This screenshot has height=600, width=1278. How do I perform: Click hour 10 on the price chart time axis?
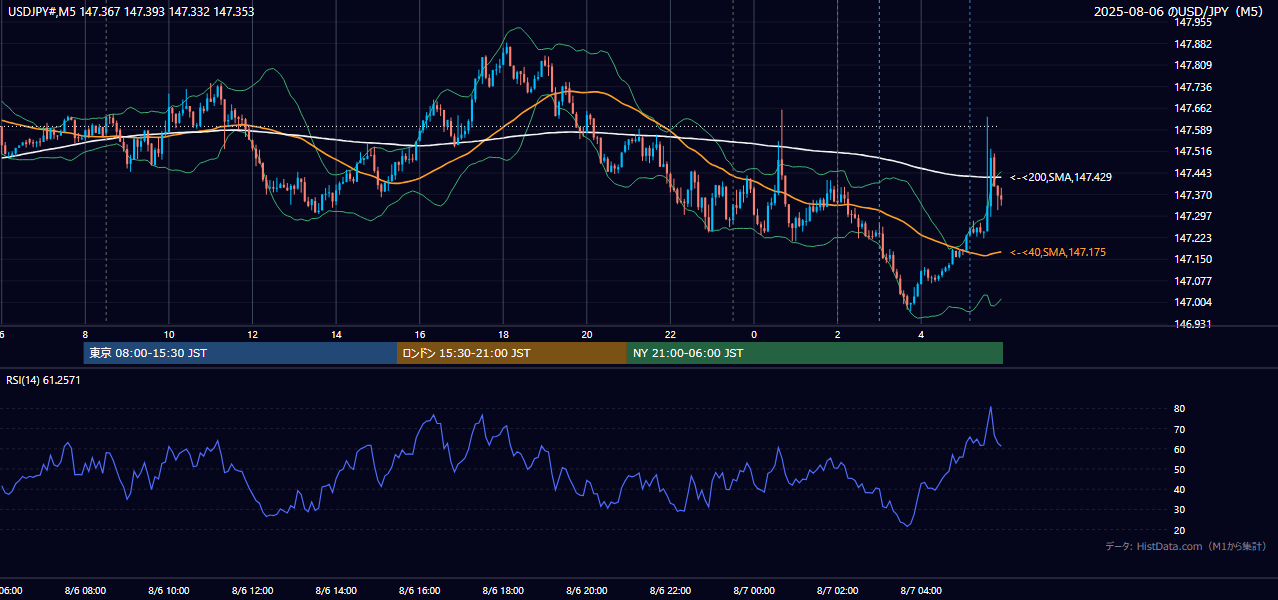click(169, 334)
